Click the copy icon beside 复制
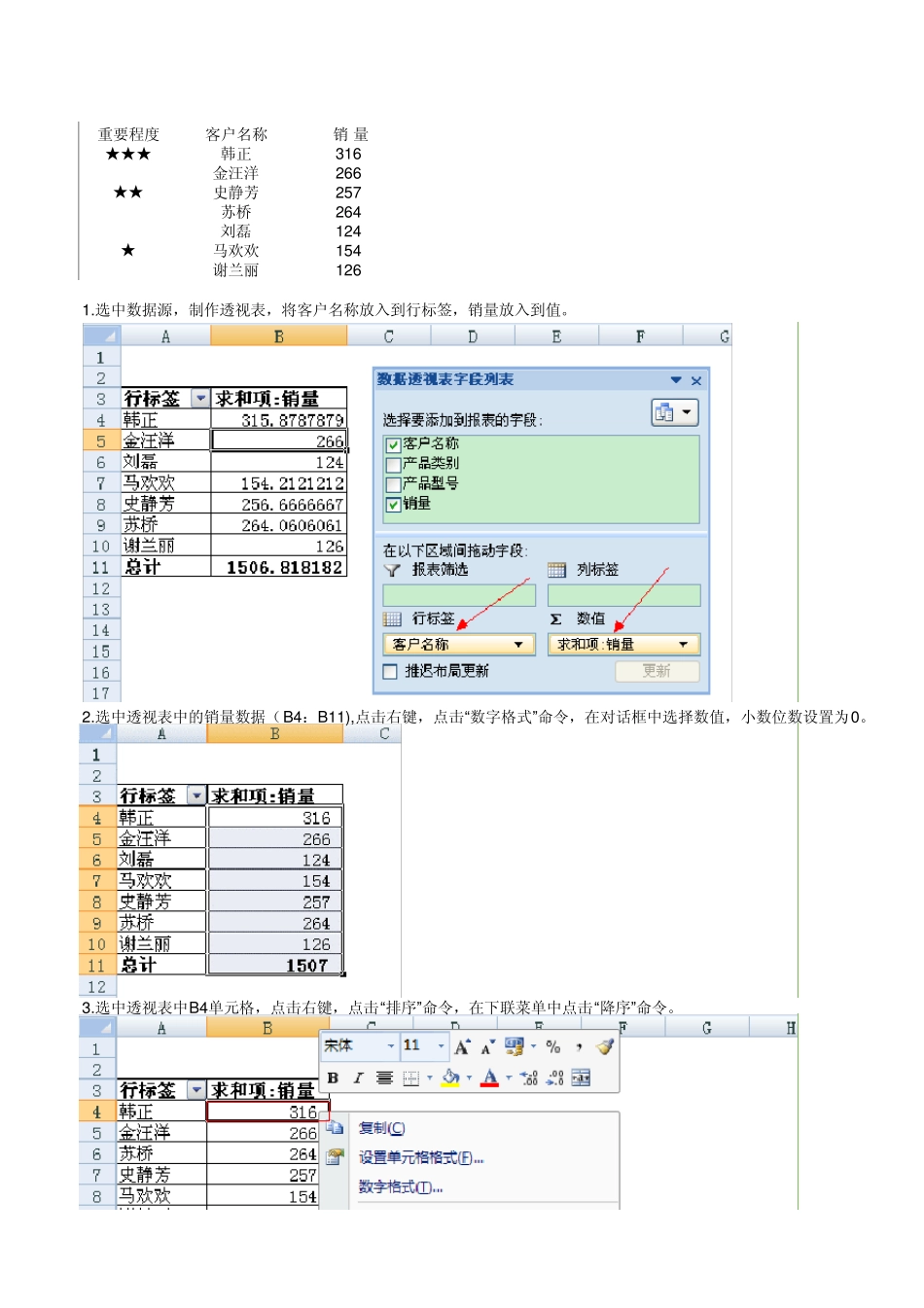This screenshot has width=924, height=1308. (336, 1128)
